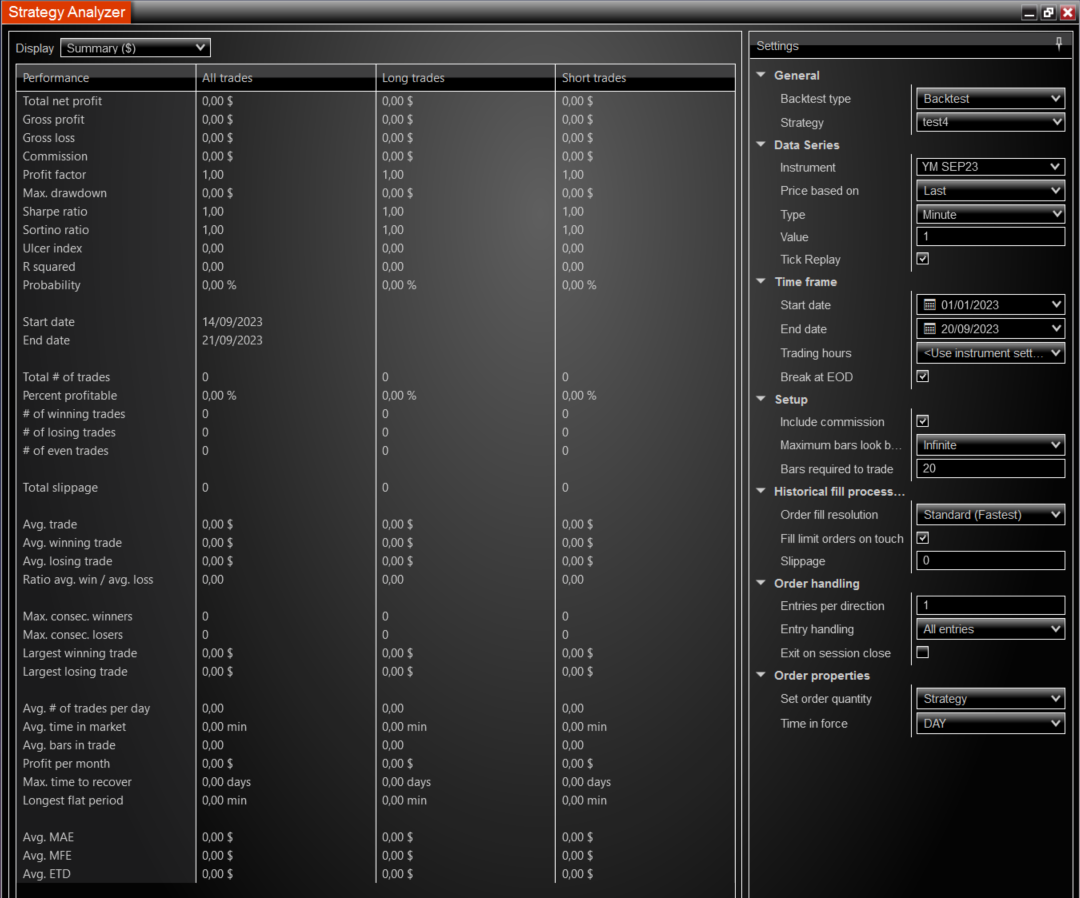The height and width of the screenshot is (898, 1080).
Task: Select the Total net profit row
Action: tap(375, 101)
